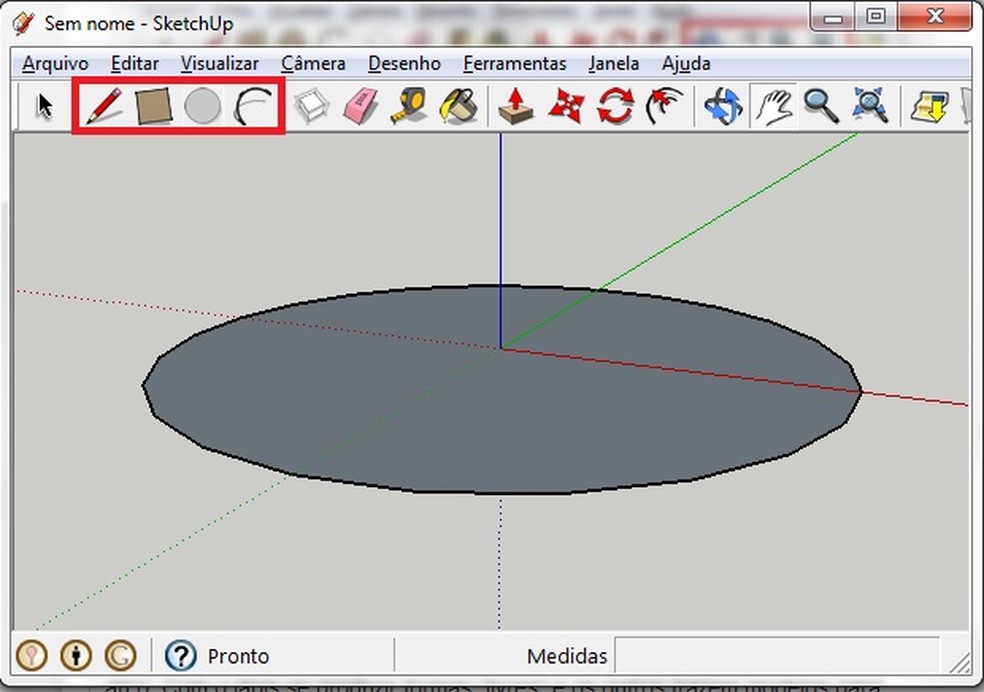This screenshot has height=692, width=984.
Task: Select the Move tool
Action: point(566,106)
